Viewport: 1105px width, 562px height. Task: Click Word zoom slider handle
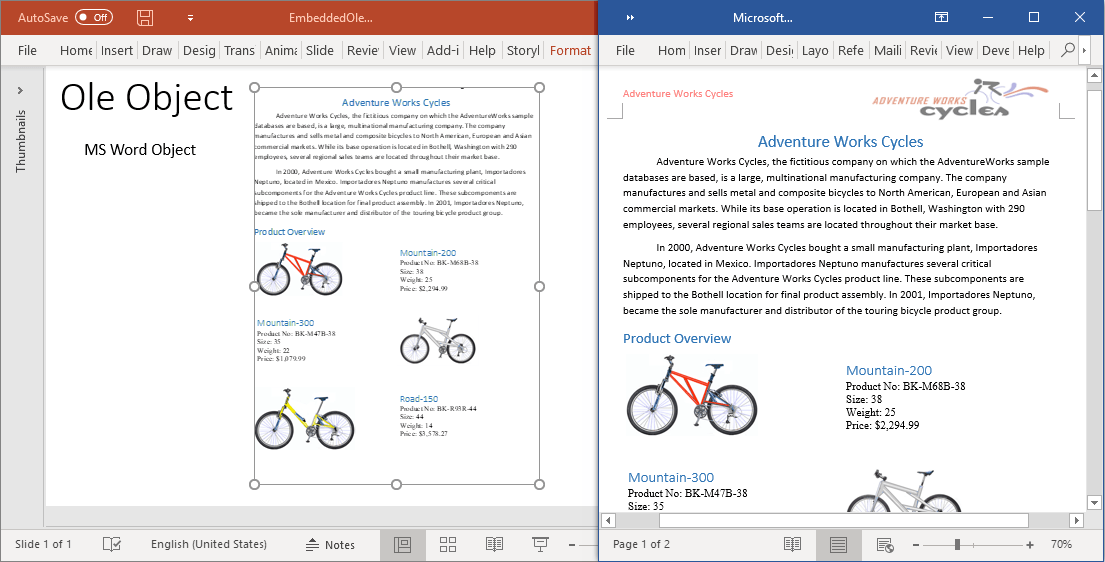(x=957, y=544)
